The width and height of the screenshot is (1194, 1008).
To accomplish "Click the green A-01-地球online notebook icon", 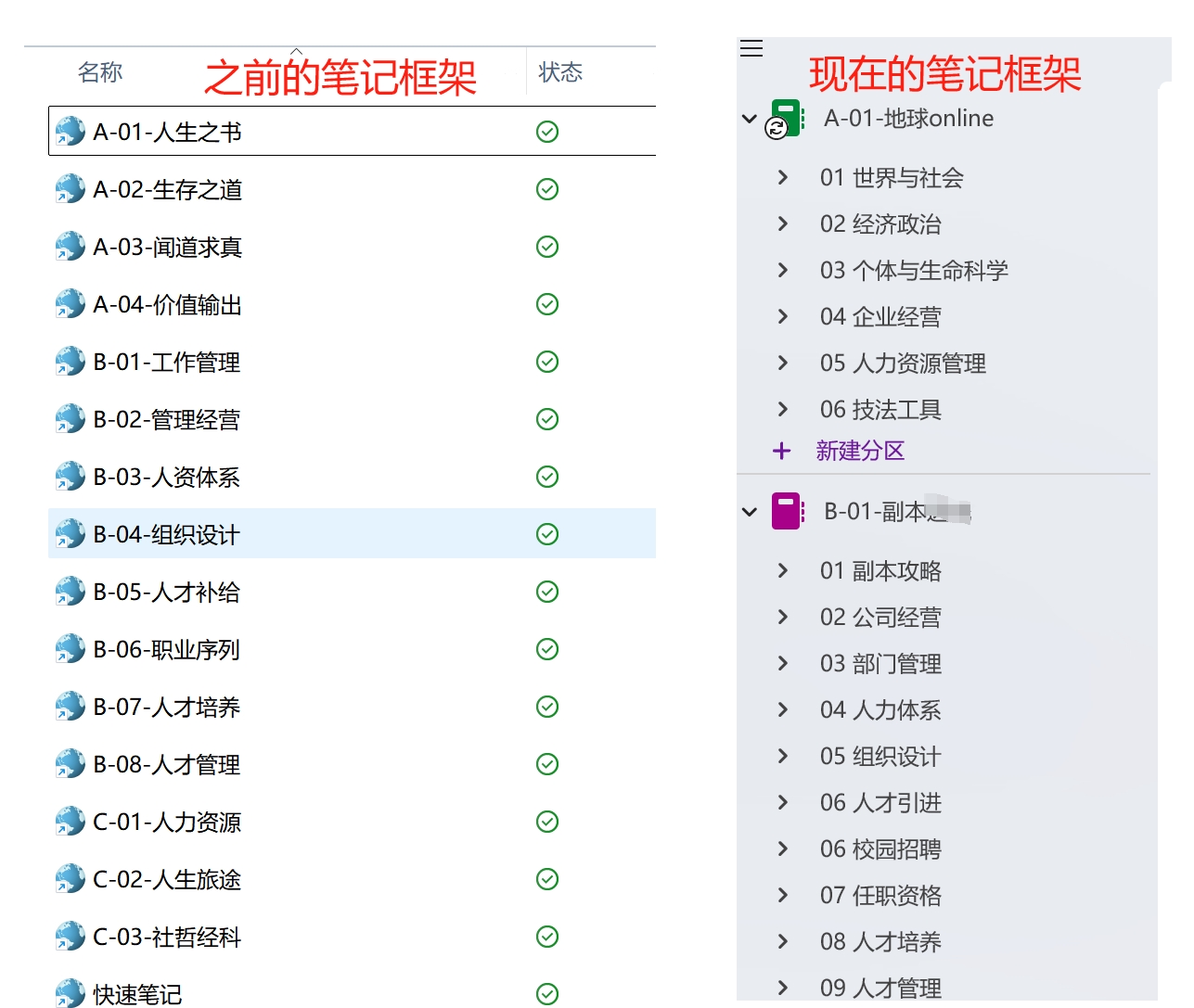I will (787, 119).
